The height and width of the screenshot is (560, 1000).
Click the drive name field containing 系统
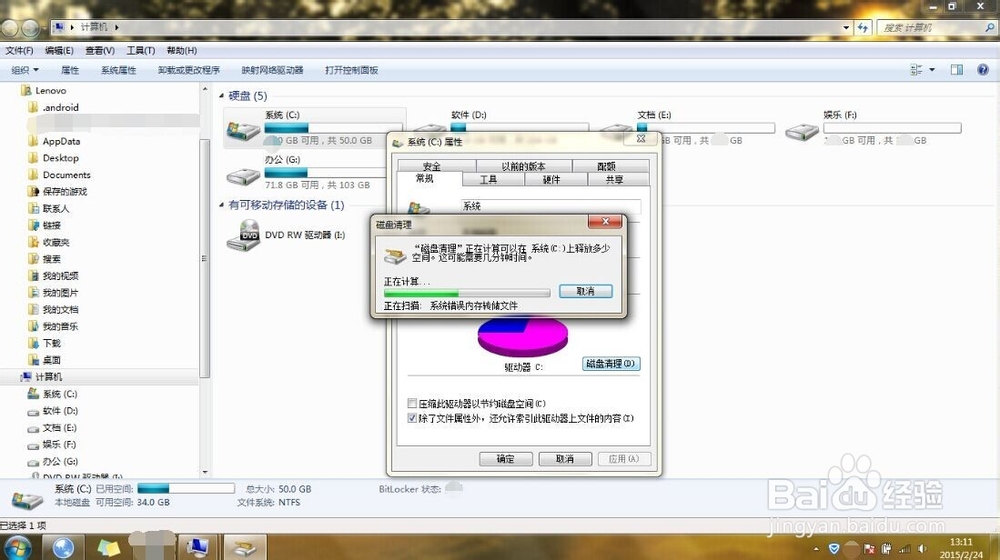(551, 206)
